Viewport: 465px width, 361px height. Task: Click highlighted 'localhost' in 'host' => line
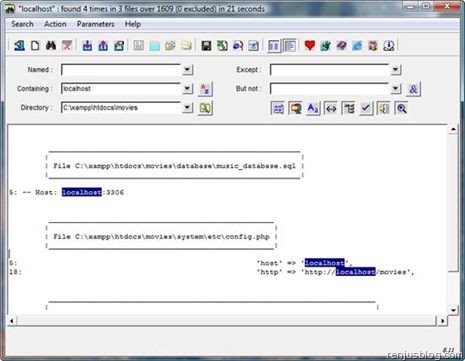click(325, 263)
